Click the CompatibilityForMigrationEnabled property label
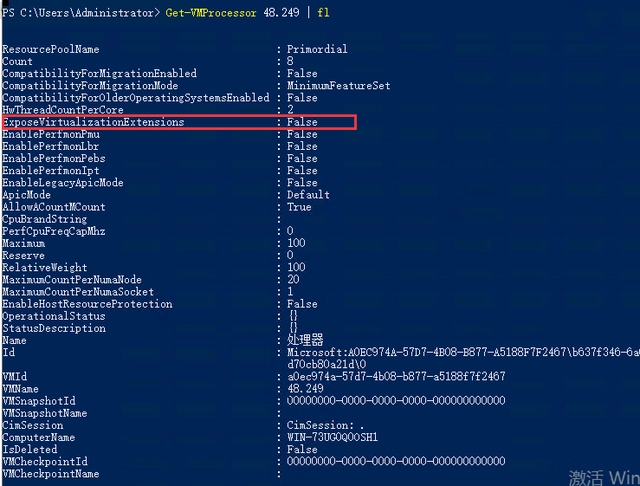 coord(99,74)
